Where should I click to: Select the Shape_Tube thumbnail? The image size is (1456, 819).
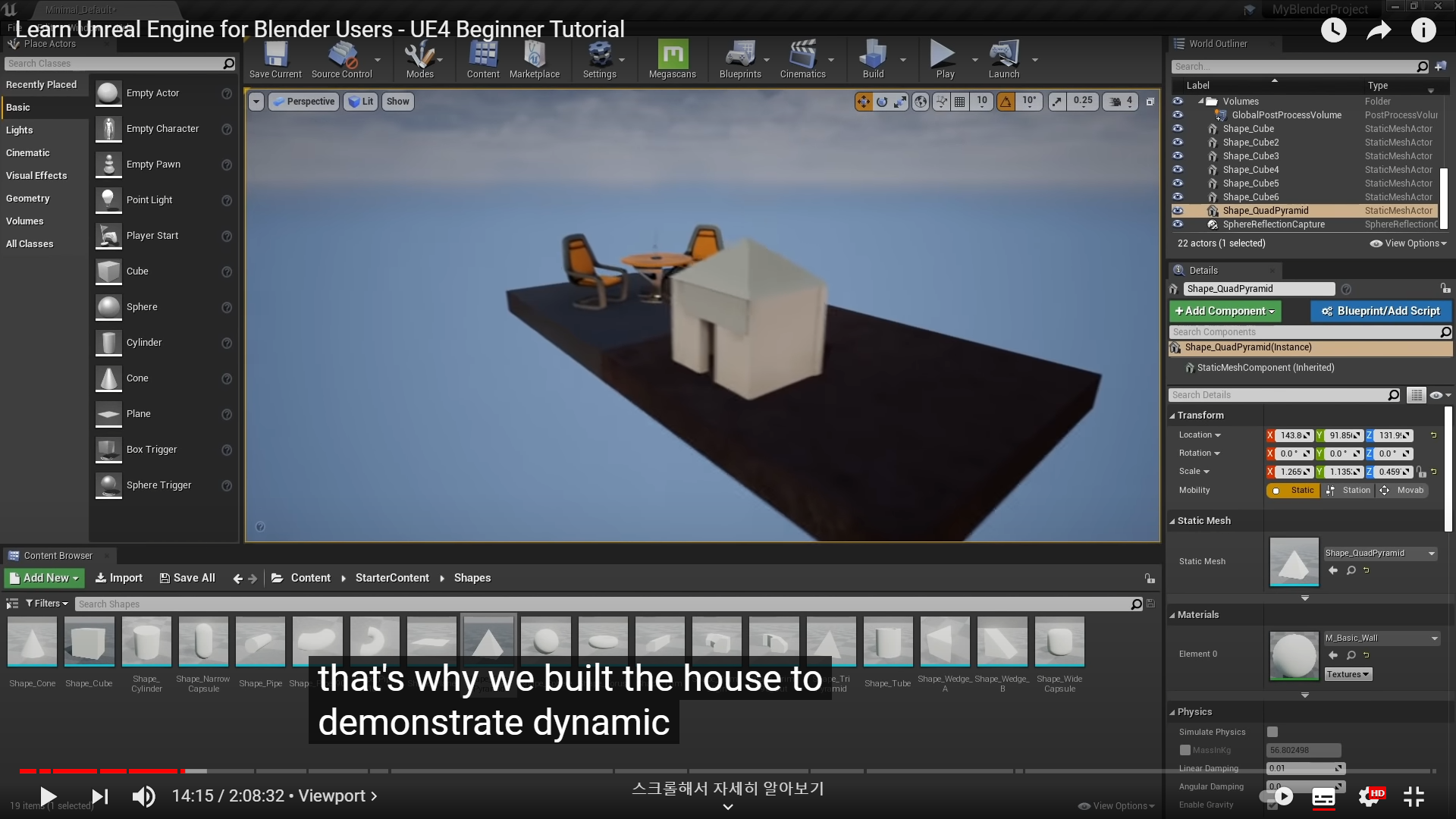tap(888, 642)
